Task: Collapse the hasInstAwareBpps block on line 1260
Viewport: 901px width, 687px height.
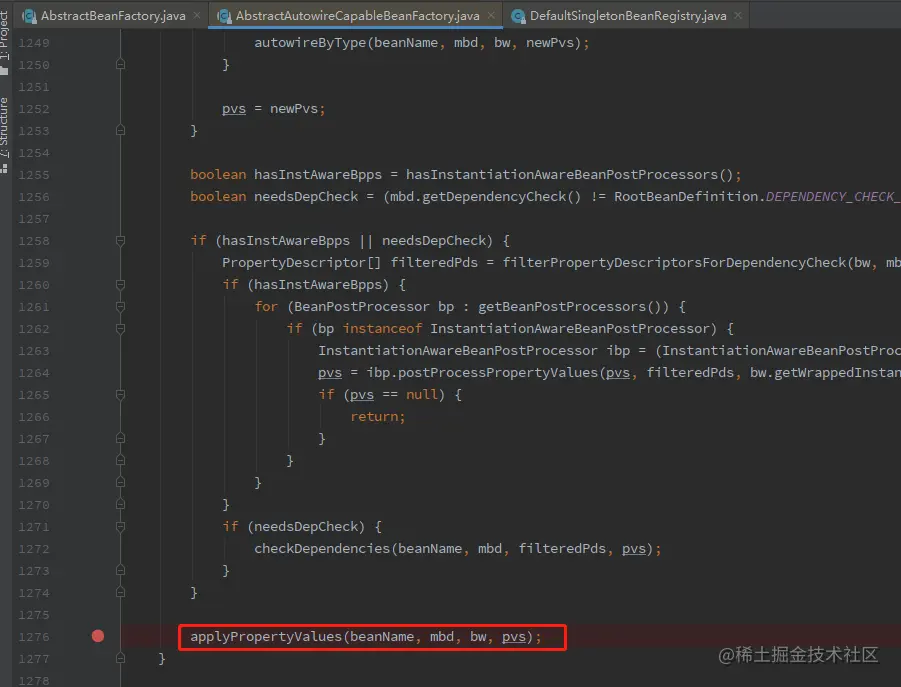Action: pyautogui.click(x=120, y=284)
